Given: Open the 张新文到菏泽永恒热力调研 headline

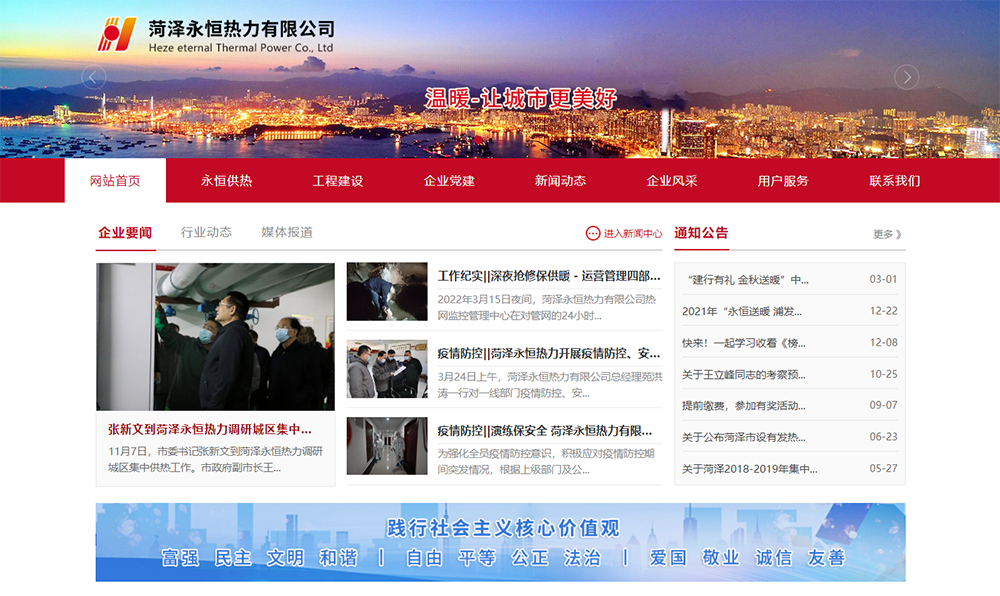Looking at the screenshot, I should [210, 429].
